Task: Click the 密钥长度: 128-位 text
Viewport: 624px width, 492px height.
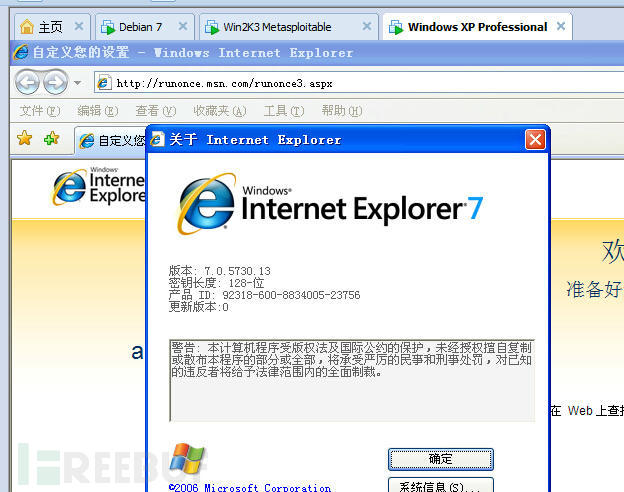Action: click(x=216, y=283)
